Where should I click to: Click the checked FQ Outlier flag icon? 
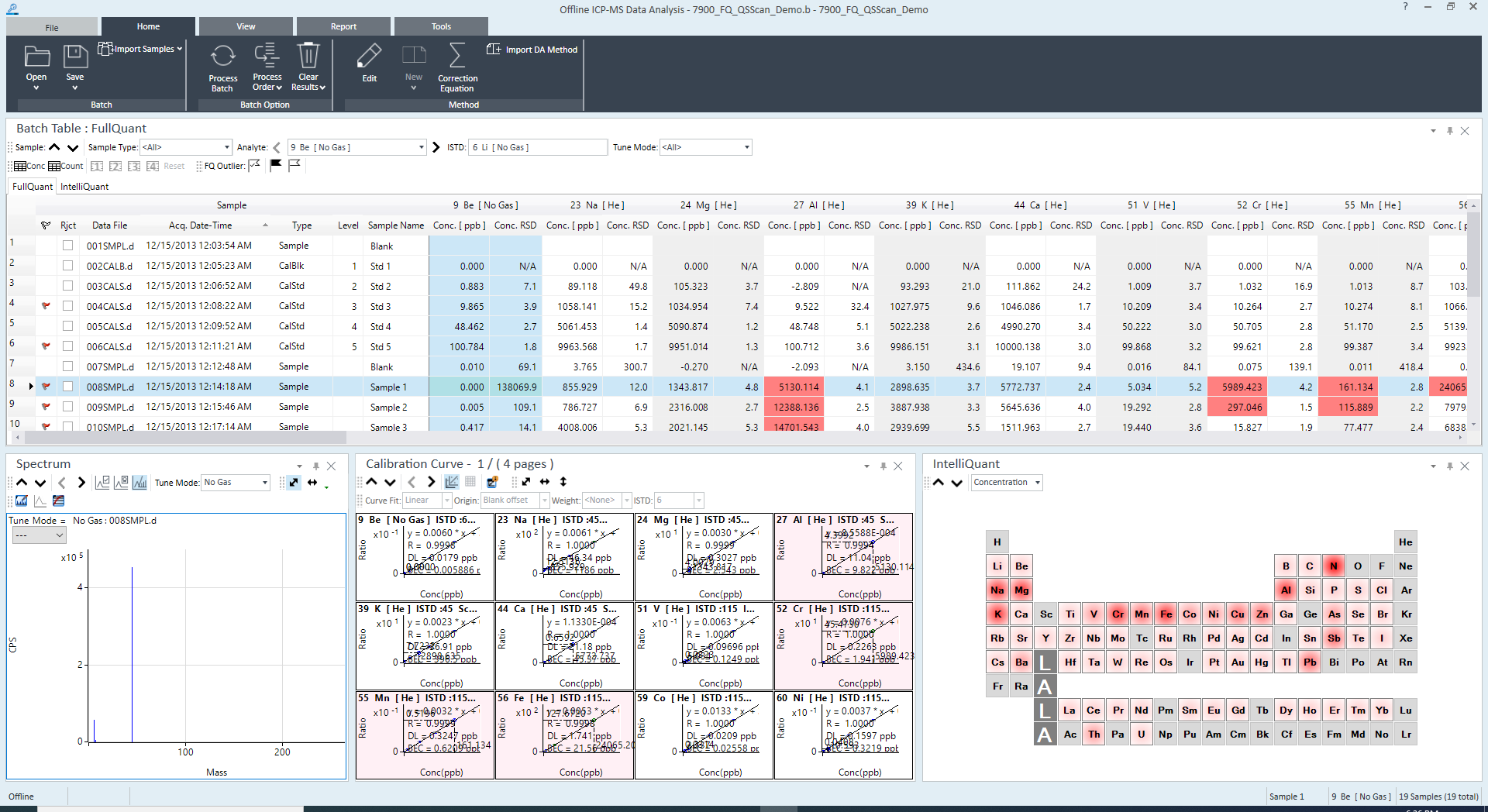pyautogui.click(x=254, y=165)
